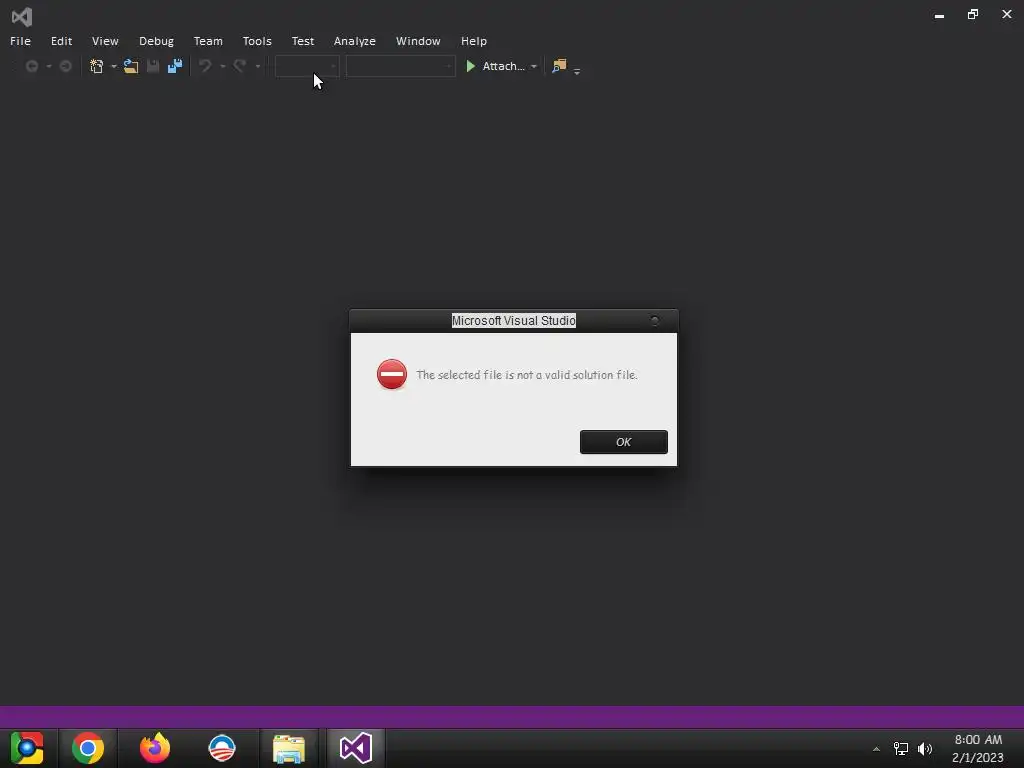Viewport: 1024px width, 768px height.
Task: Open the Debug menu
Action: (156, 41)
